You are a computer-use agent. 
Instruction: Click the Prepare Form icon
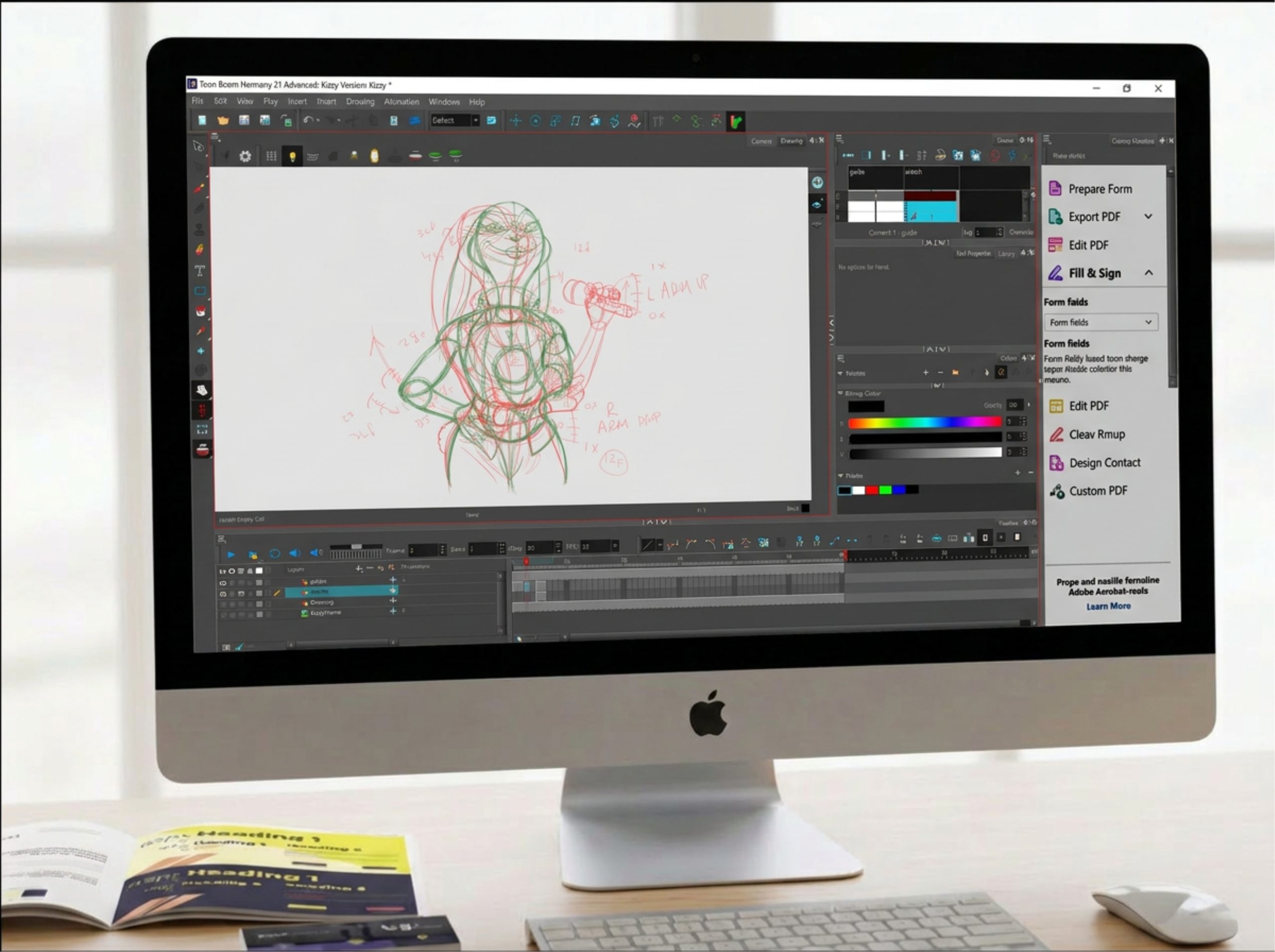(x=1055, y=188)
